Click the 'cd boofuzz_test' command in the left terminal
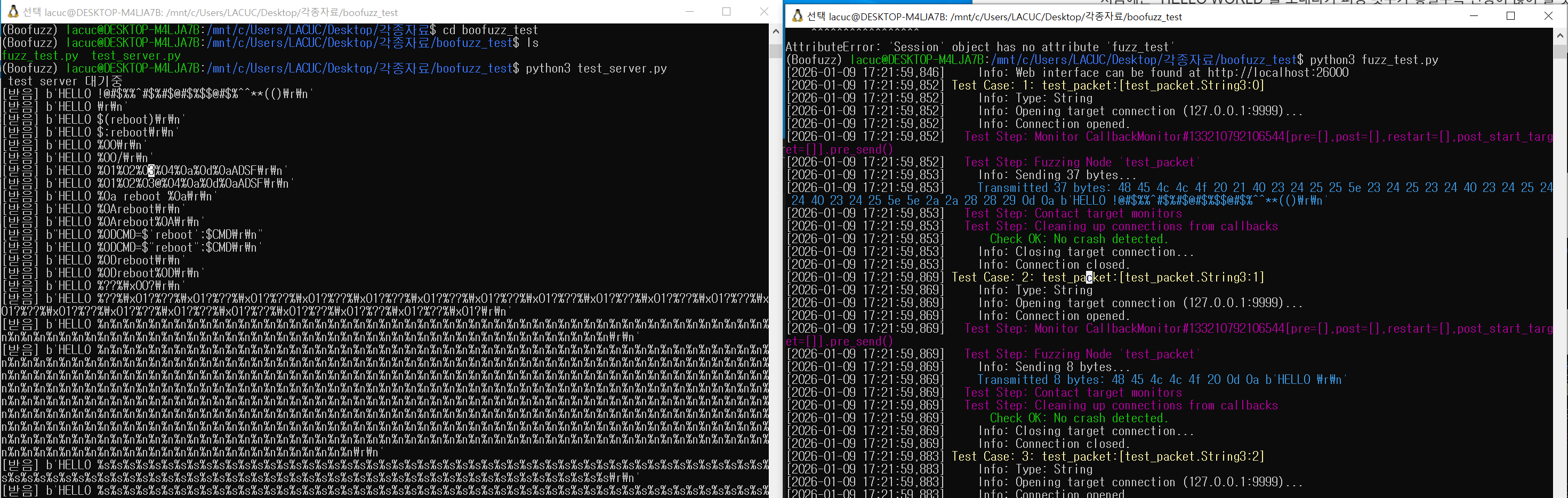1568x498 pixels. [490, 30]
